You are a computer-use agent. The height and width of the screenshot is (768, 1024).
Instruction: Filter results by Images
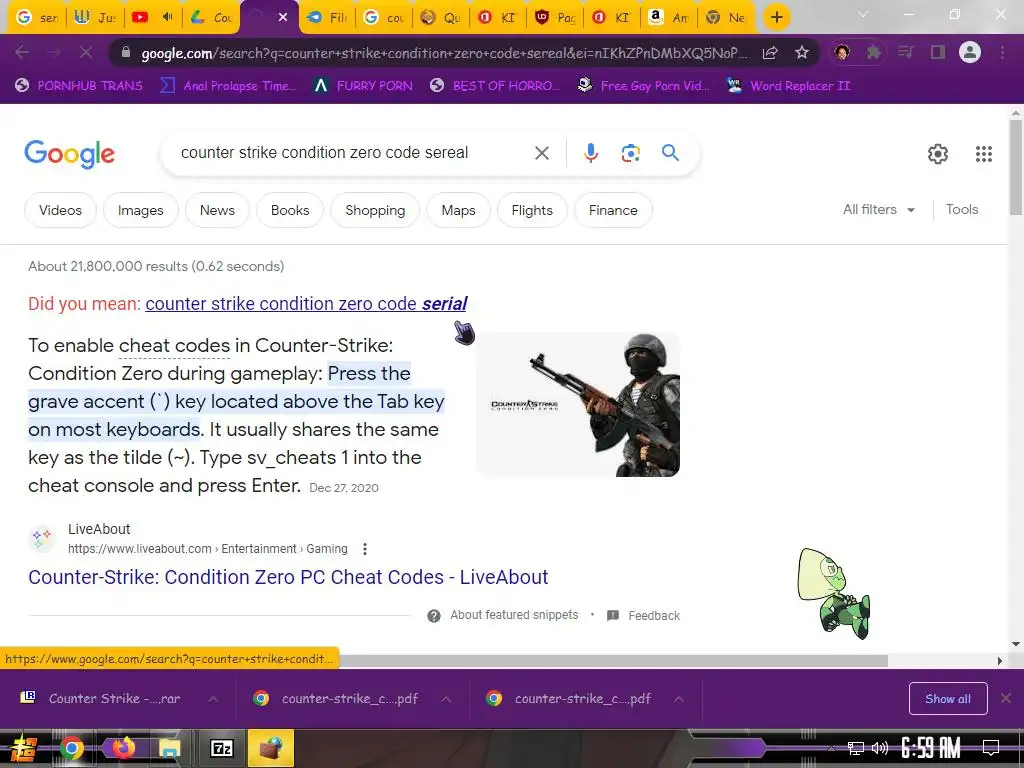pos(140,210)
